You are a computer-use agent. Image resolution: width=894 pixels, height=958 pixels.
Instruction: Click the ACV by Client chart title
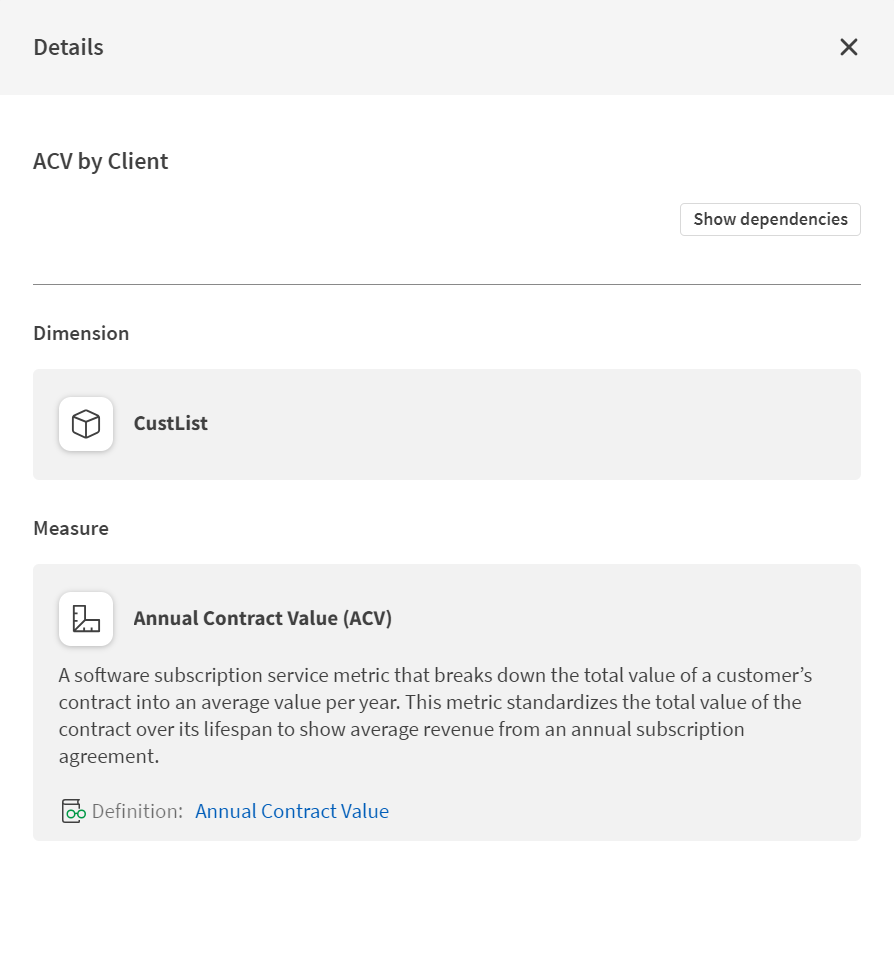point(101,161)
